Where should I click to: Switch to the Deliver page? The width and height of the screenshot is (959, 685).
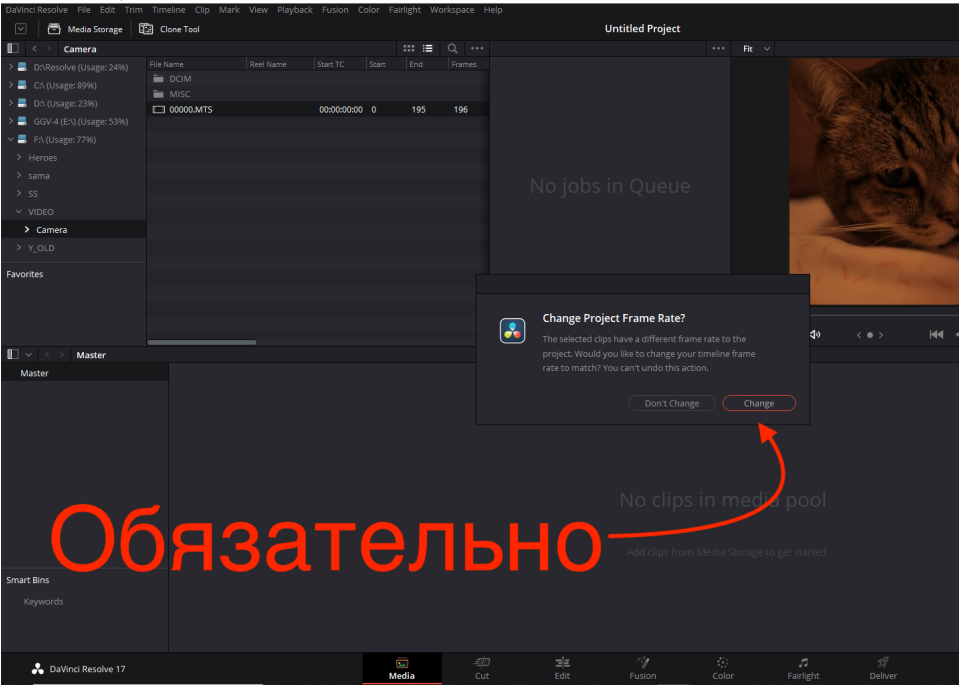pos(883,668)
